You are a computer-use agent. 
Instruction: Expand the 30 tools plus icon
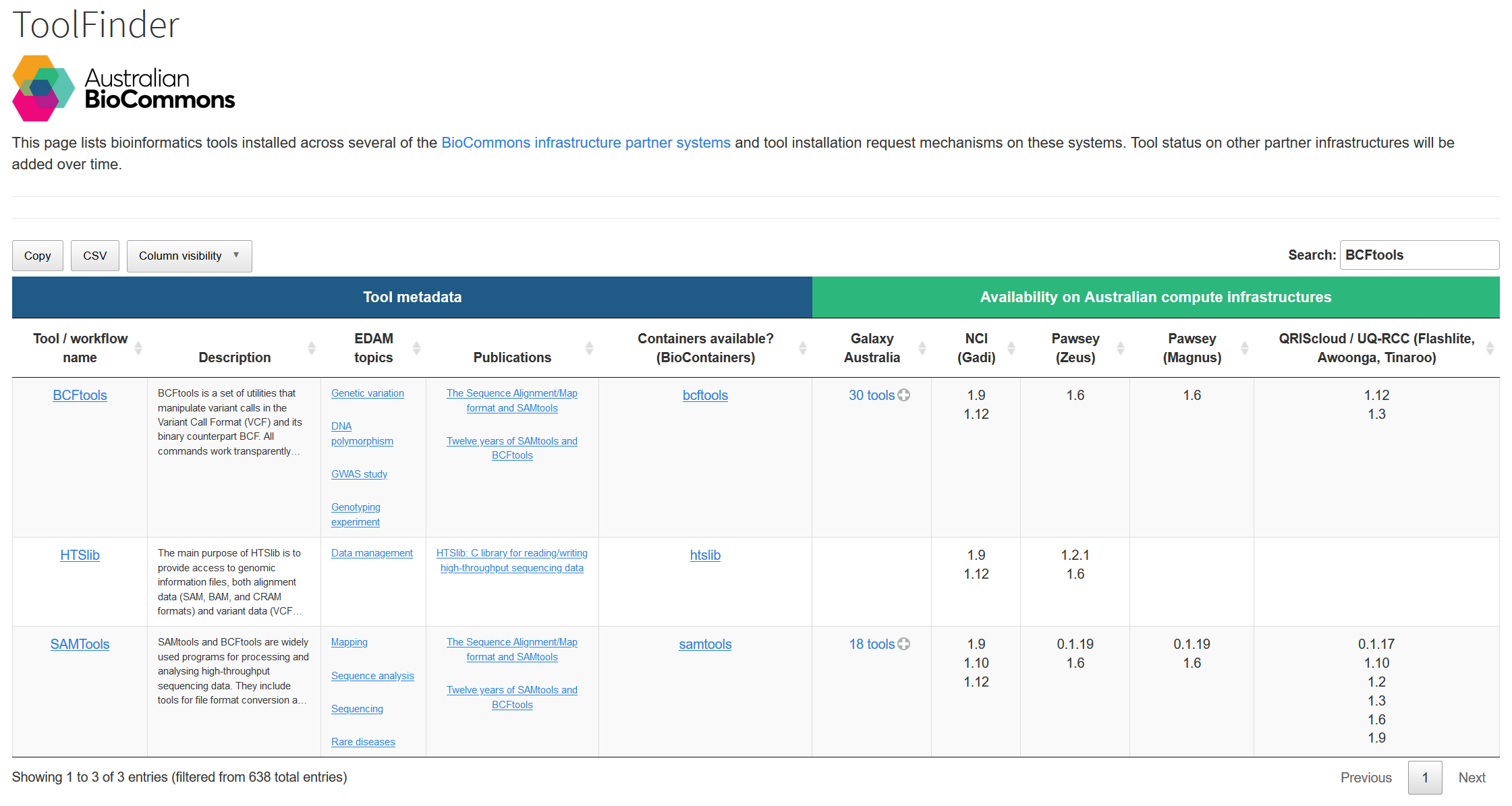pos(903,395)
